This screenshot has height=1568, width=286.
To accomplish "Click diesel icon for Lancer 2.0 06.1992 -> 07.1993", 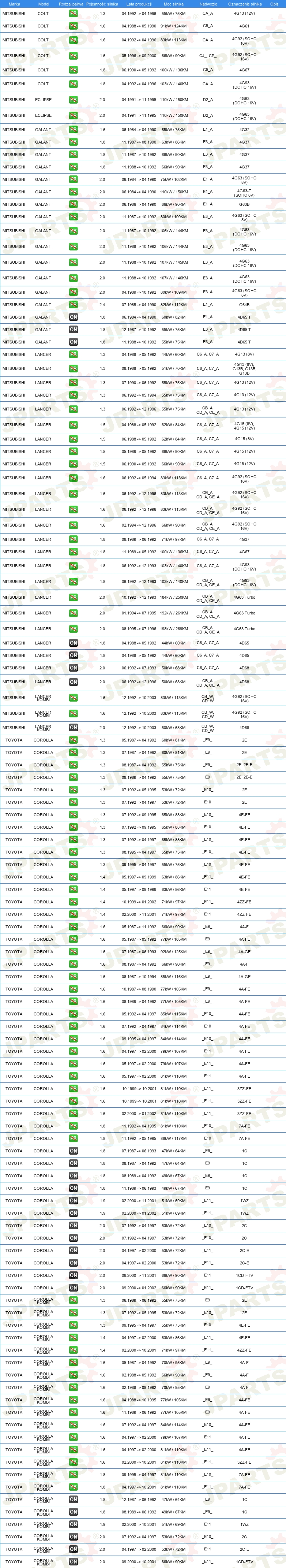I will click(x=73, y=668).
